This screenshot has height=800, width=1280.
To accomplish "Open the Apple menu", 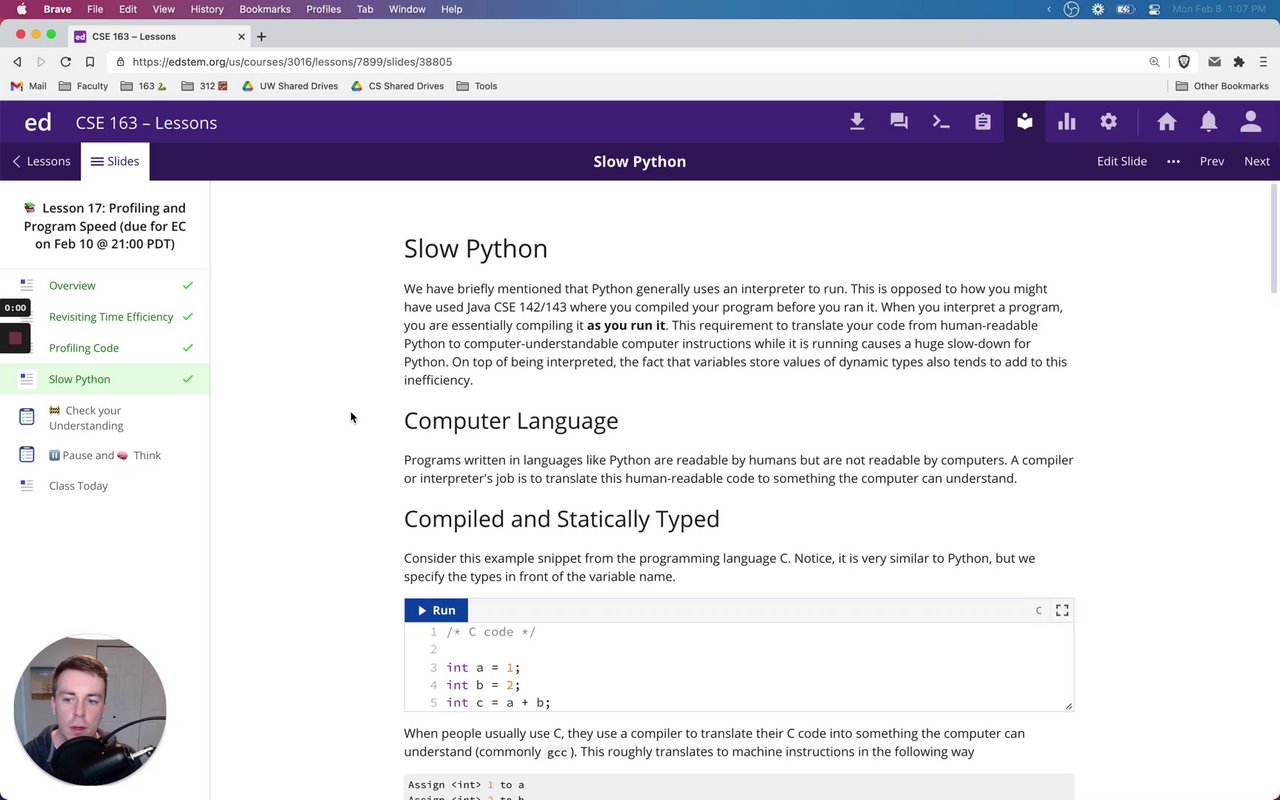I will [21, 9].
